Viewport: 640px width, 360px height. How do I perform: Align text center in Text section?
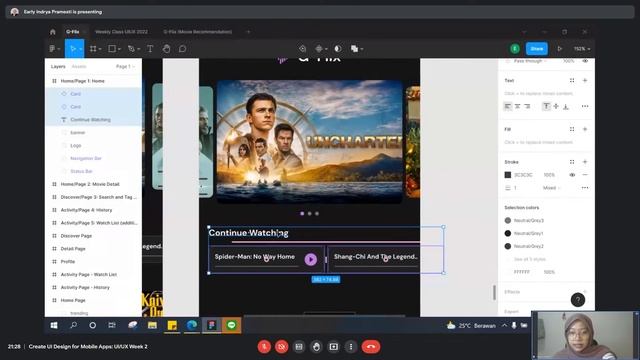tap(517, 107)
